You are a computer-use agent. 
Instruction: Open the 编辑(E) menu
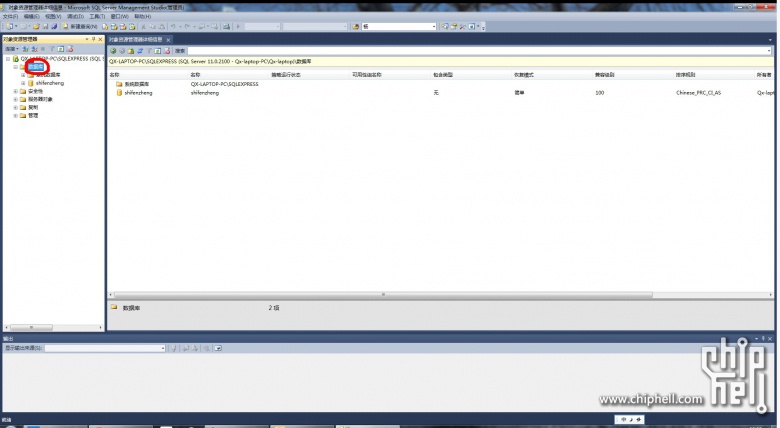31,16
